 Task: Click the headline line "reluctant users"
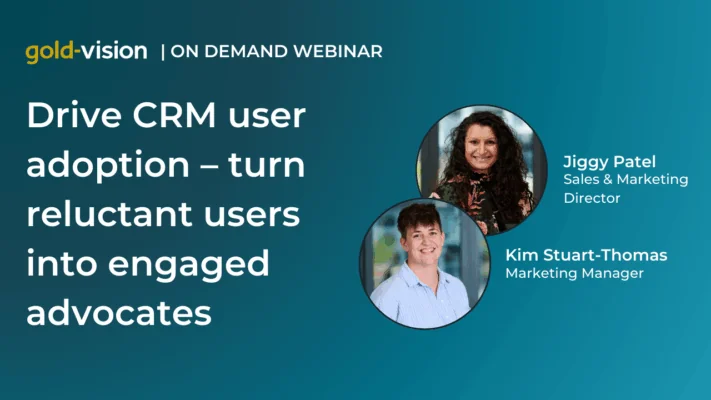[165, 214]
